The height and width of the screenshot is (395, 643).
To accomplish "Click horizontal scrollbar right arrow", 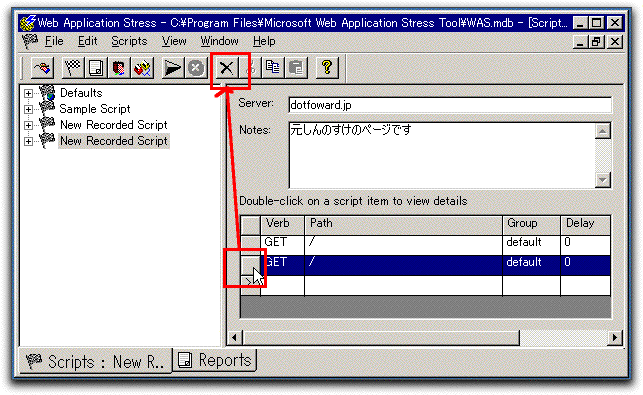I will tap(615, 338).
